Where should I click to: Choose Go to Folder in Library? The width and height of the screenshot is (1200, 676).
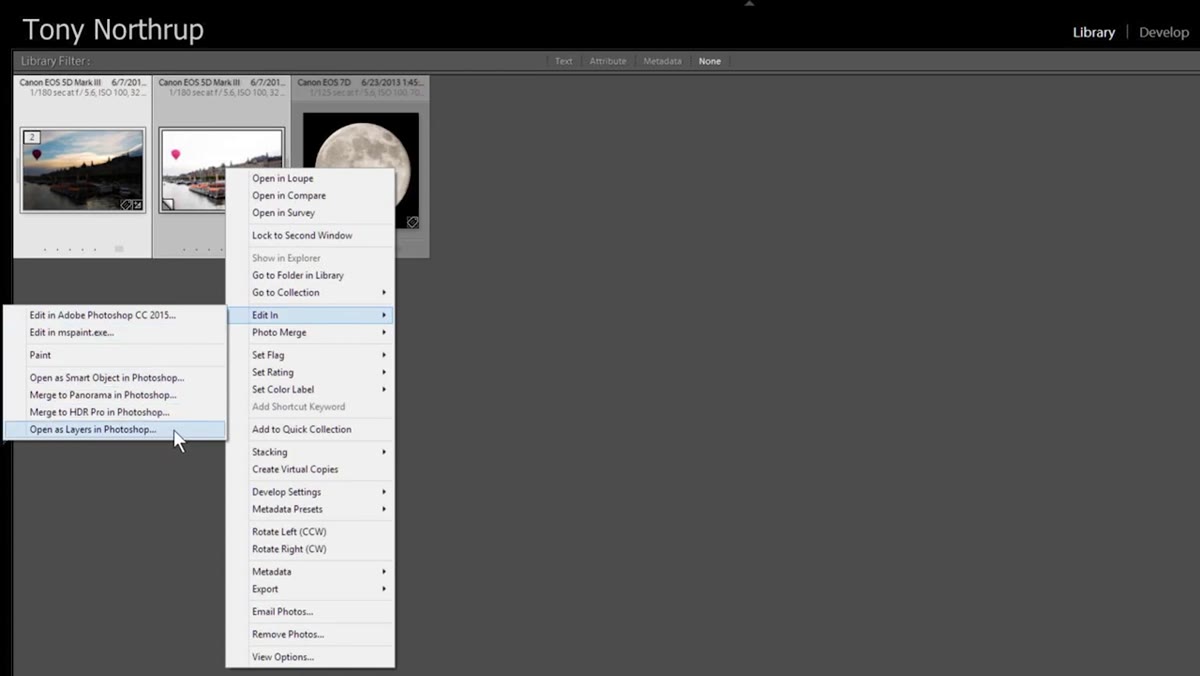click(x=310, y=275)
